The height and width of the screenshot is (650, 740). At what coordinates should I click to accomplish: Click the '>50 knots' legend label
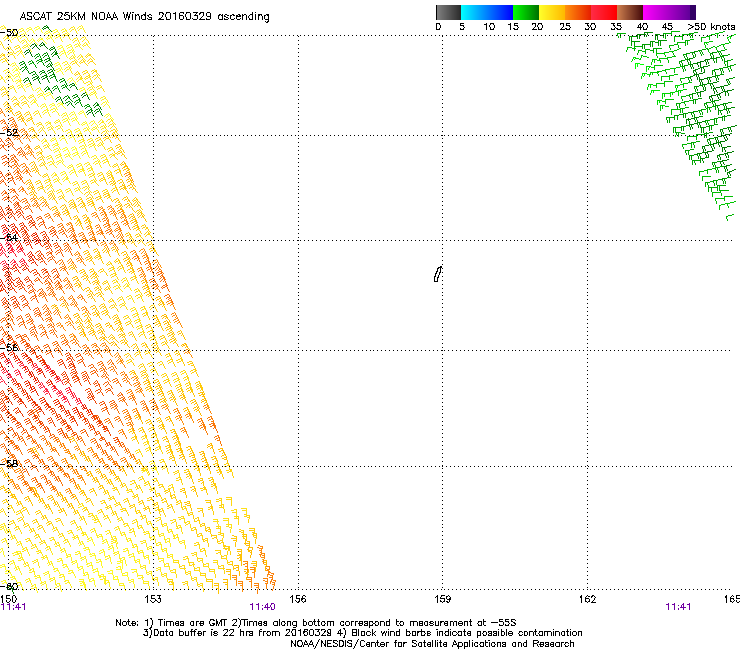click(x=711, y=27)
